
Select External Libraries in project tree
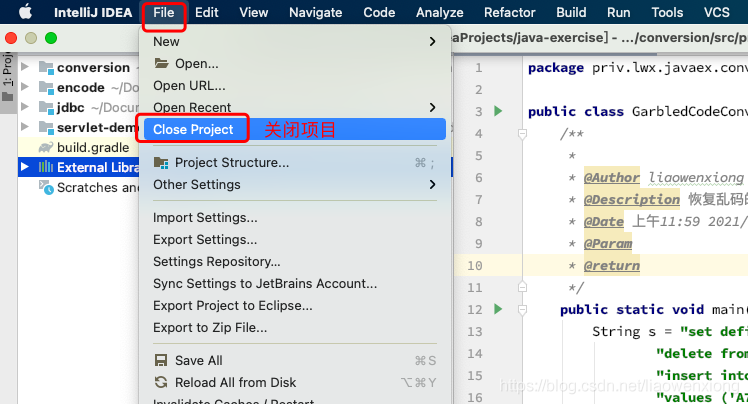(x=98, y=167)
